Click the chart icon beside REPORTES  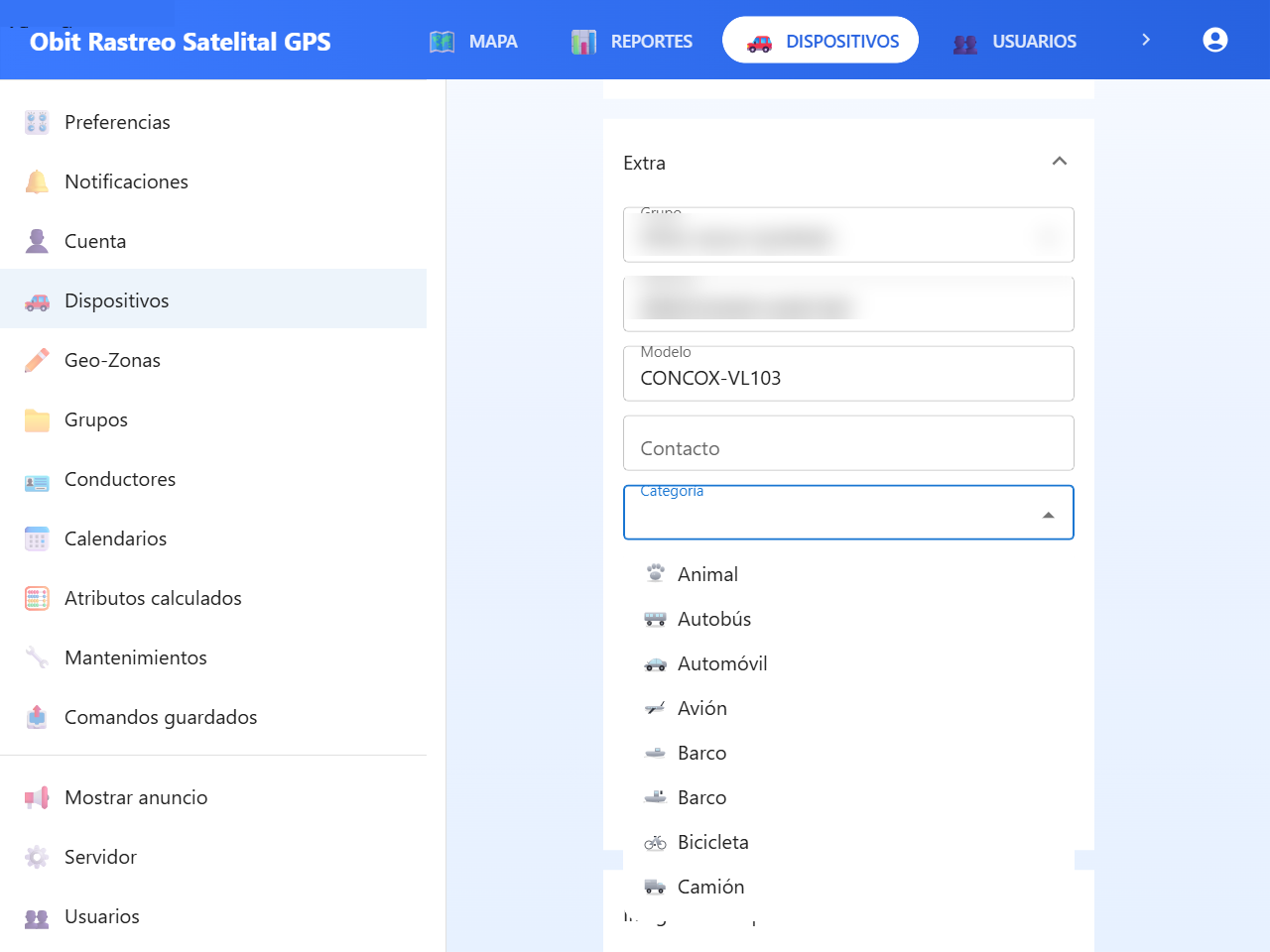coord(583,42)
